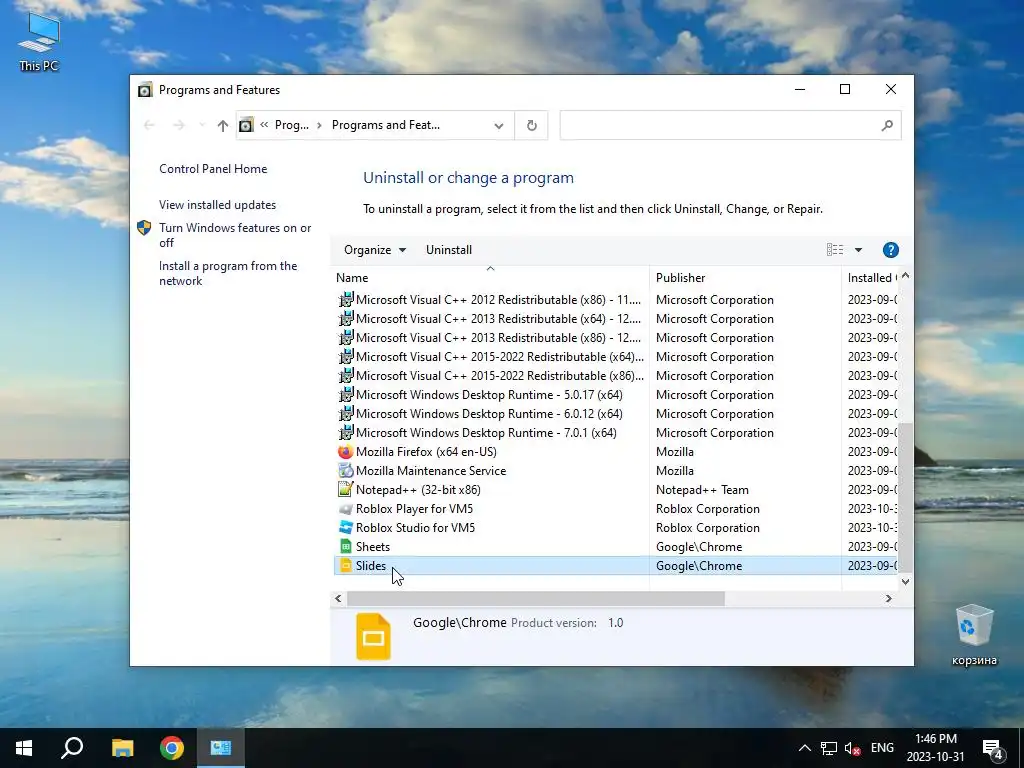Viewport: 1024px width, 768px height.
Task: Click the blue Help question mark icon
Action: [890, 250]
